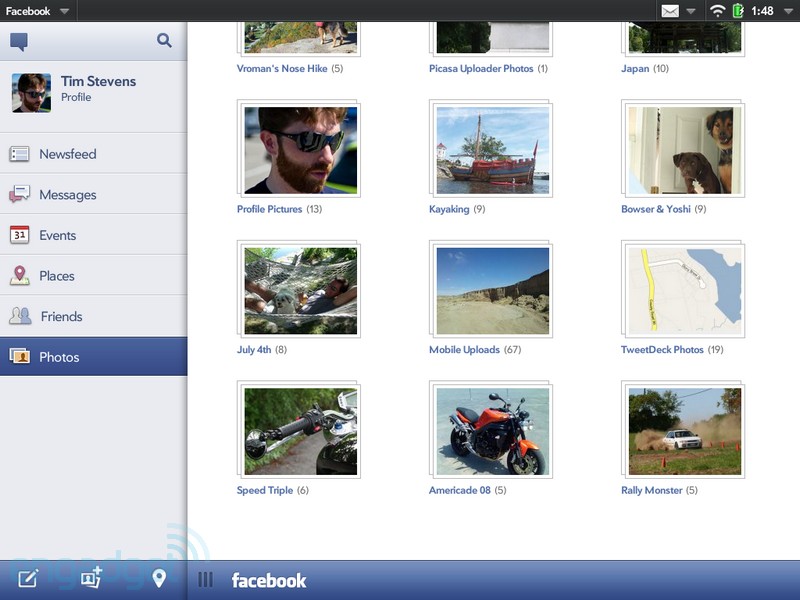Open Americade 08 album link
800x600 pixels.
(x=460, y=490)
